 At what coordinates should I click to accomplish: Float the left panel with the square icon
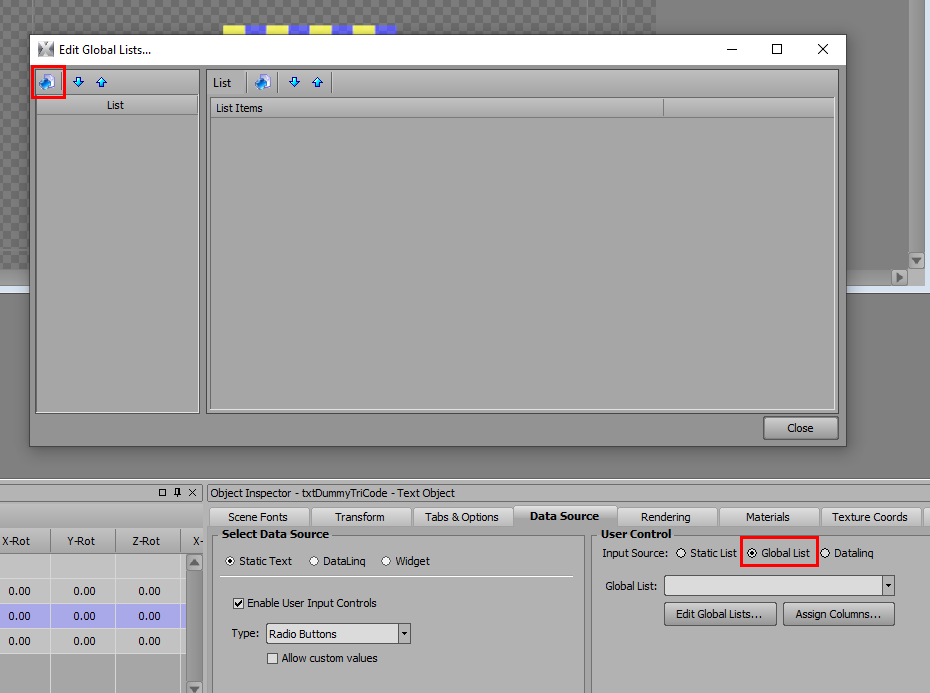pos(163,492)
